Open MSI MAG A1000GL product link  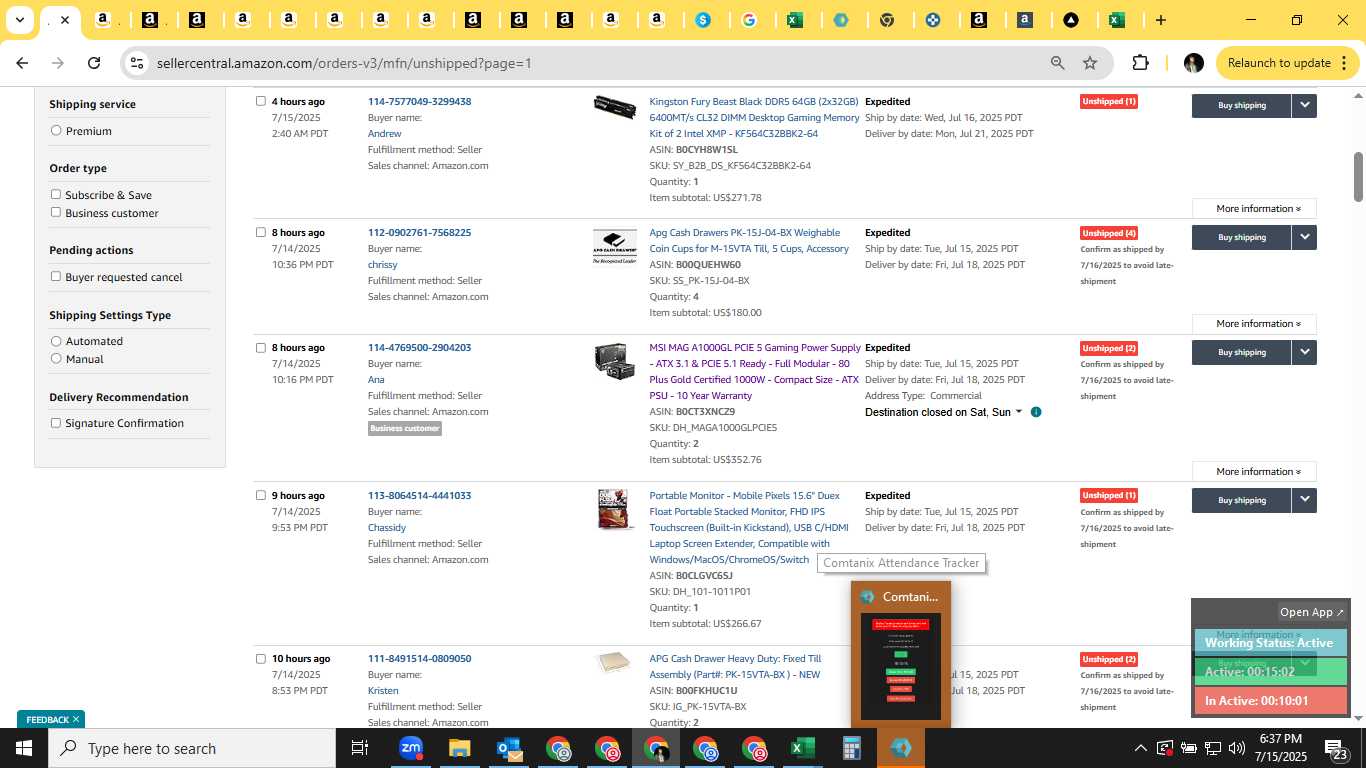point(755,372)
